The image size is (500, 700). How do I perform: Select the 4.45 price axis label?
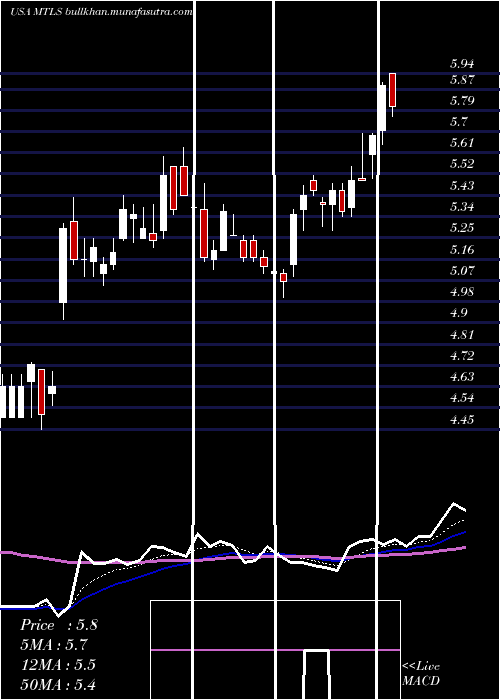462,420
